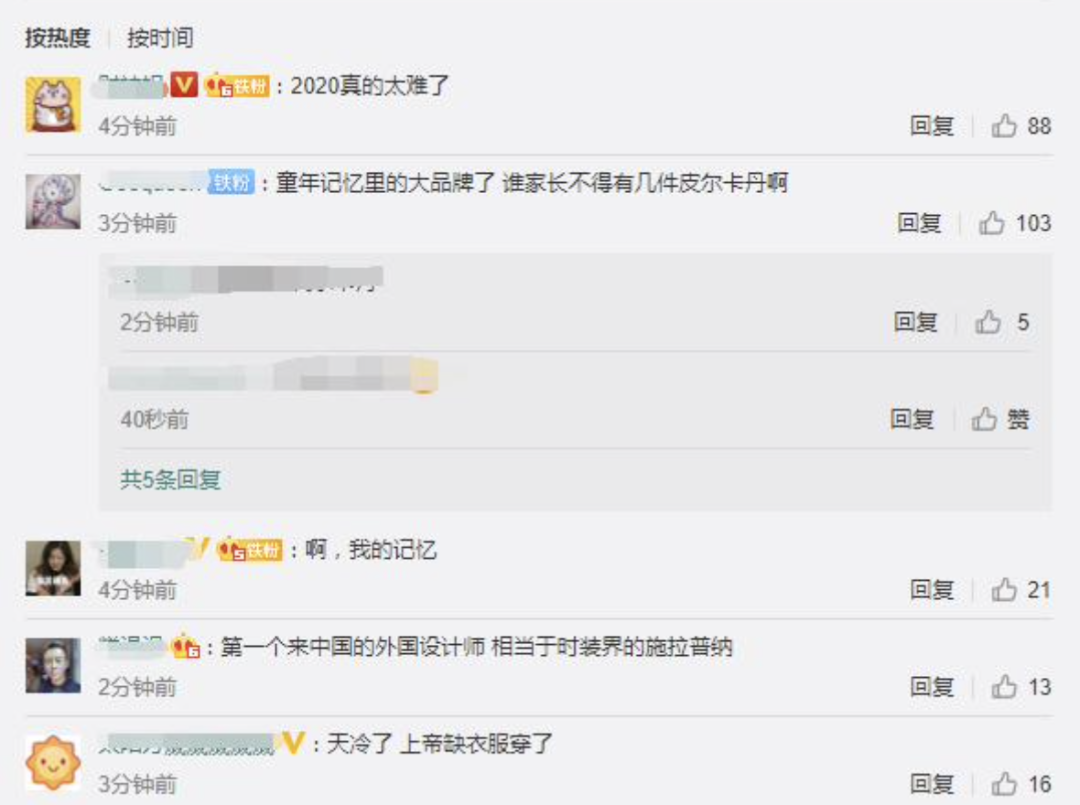This screenshot has height=805, width=1080.
Task: Click 回复 on the 40秒前 nested reply
Action: 912,419
